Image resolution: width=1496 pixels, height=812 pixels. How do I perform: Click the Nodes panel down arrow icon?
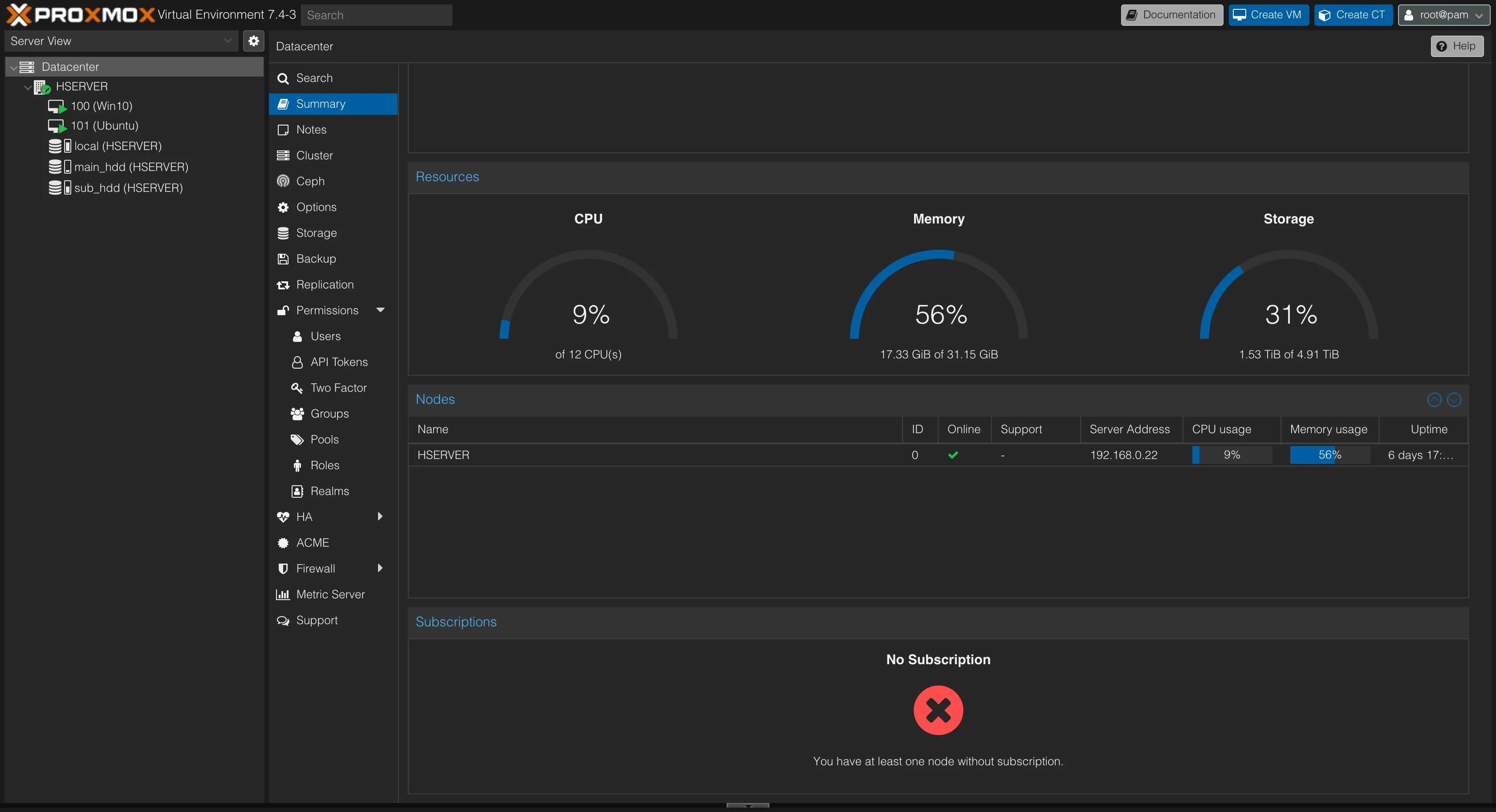1454,400
